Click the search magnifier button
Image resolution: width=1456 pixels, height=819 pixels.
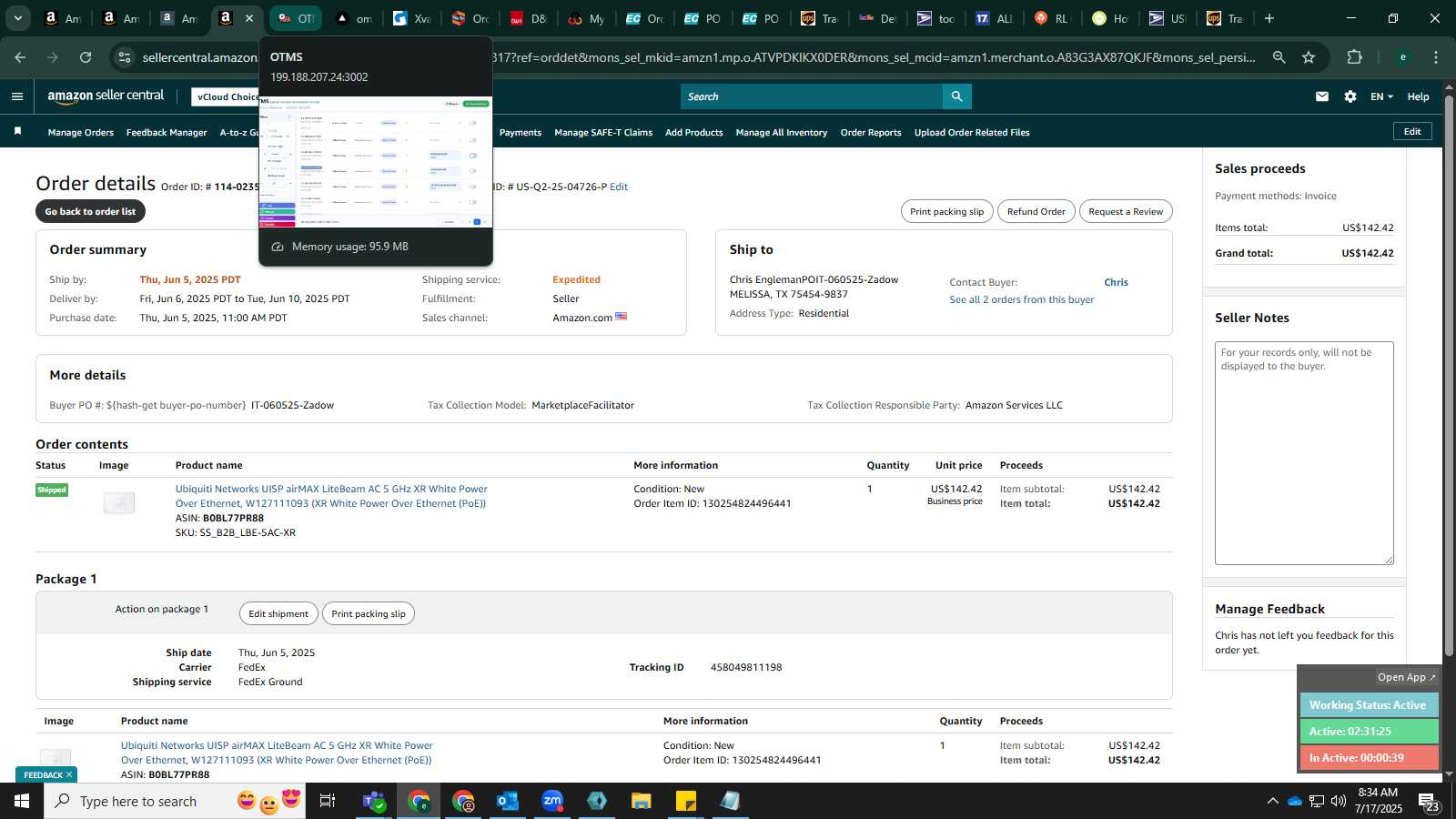click(x=956, y=96)
